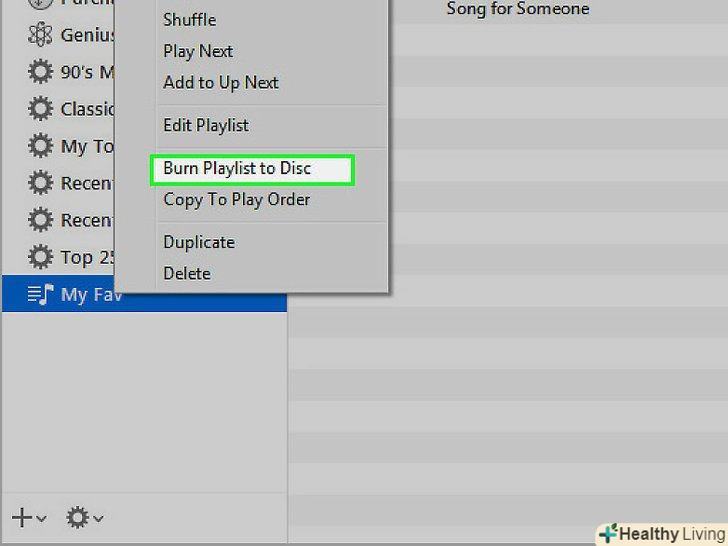Image resolution: width=728 pixels, height=546 pixels.
Task: Open the My Top Rated gear icon
Action: (x=40, y=146)
